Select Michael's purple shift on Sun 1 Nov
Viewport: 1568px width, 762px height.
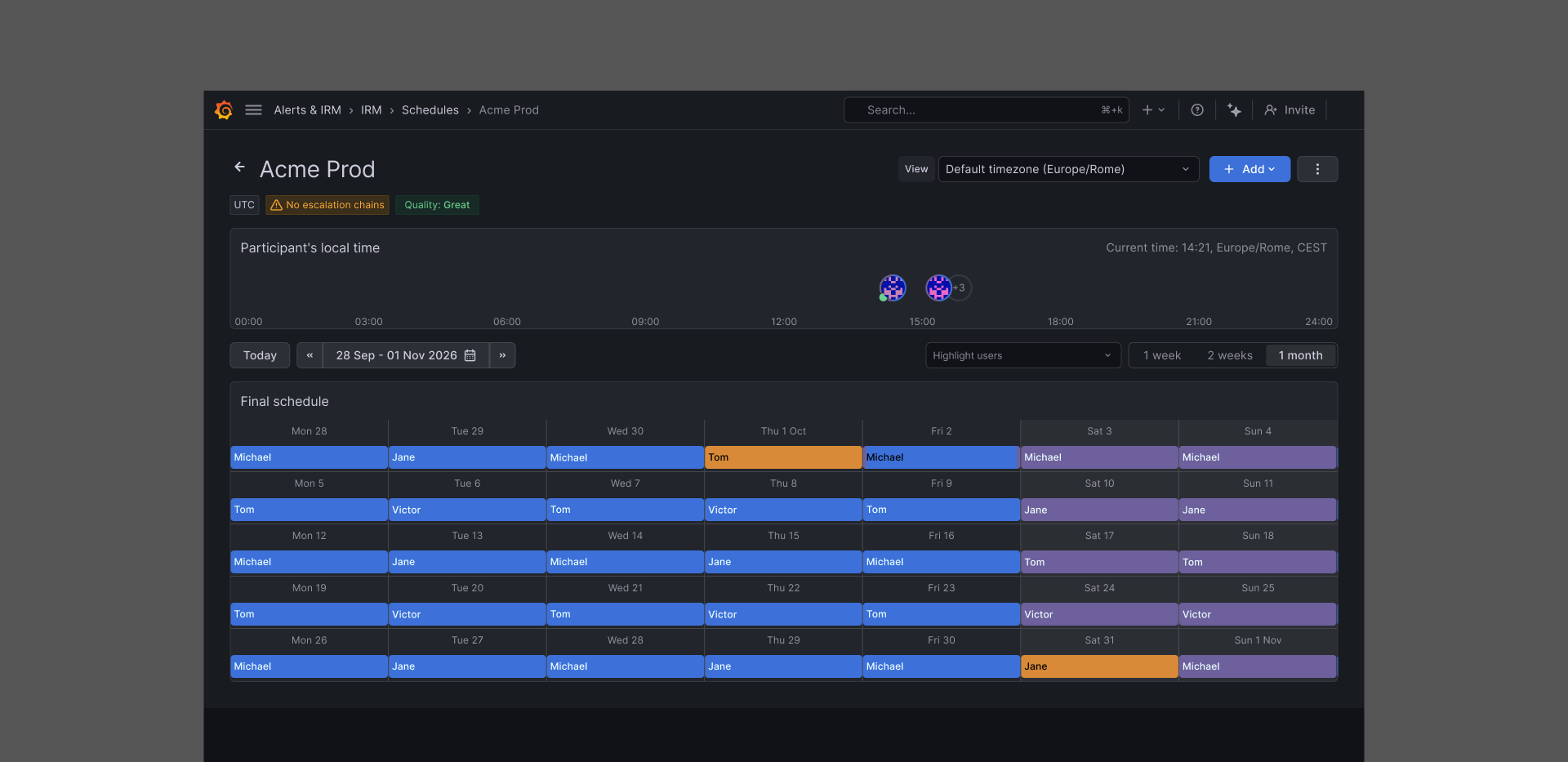pyautogui.click(x=1258, y=666)
